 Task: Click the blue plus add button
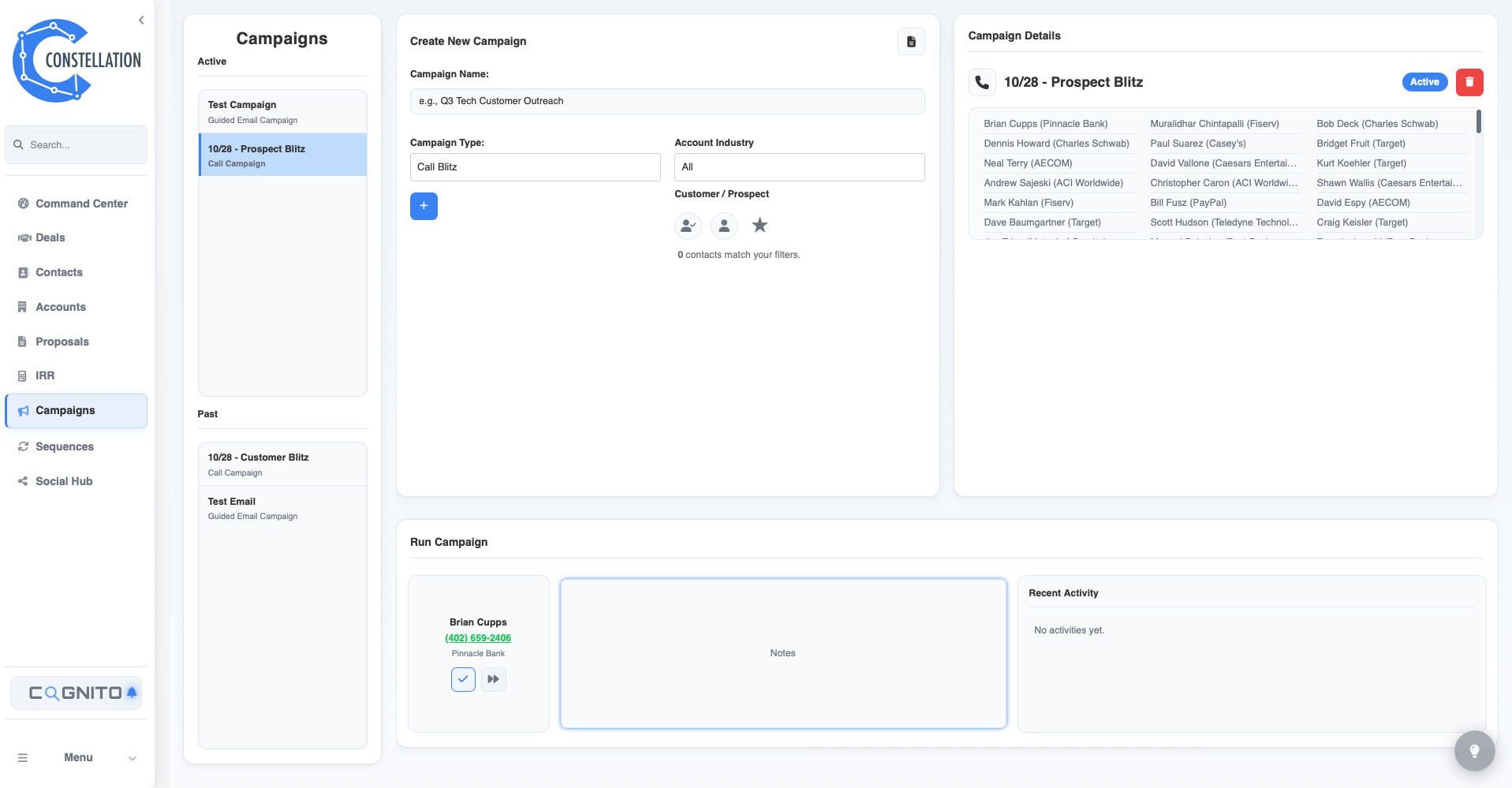point(424,206)
